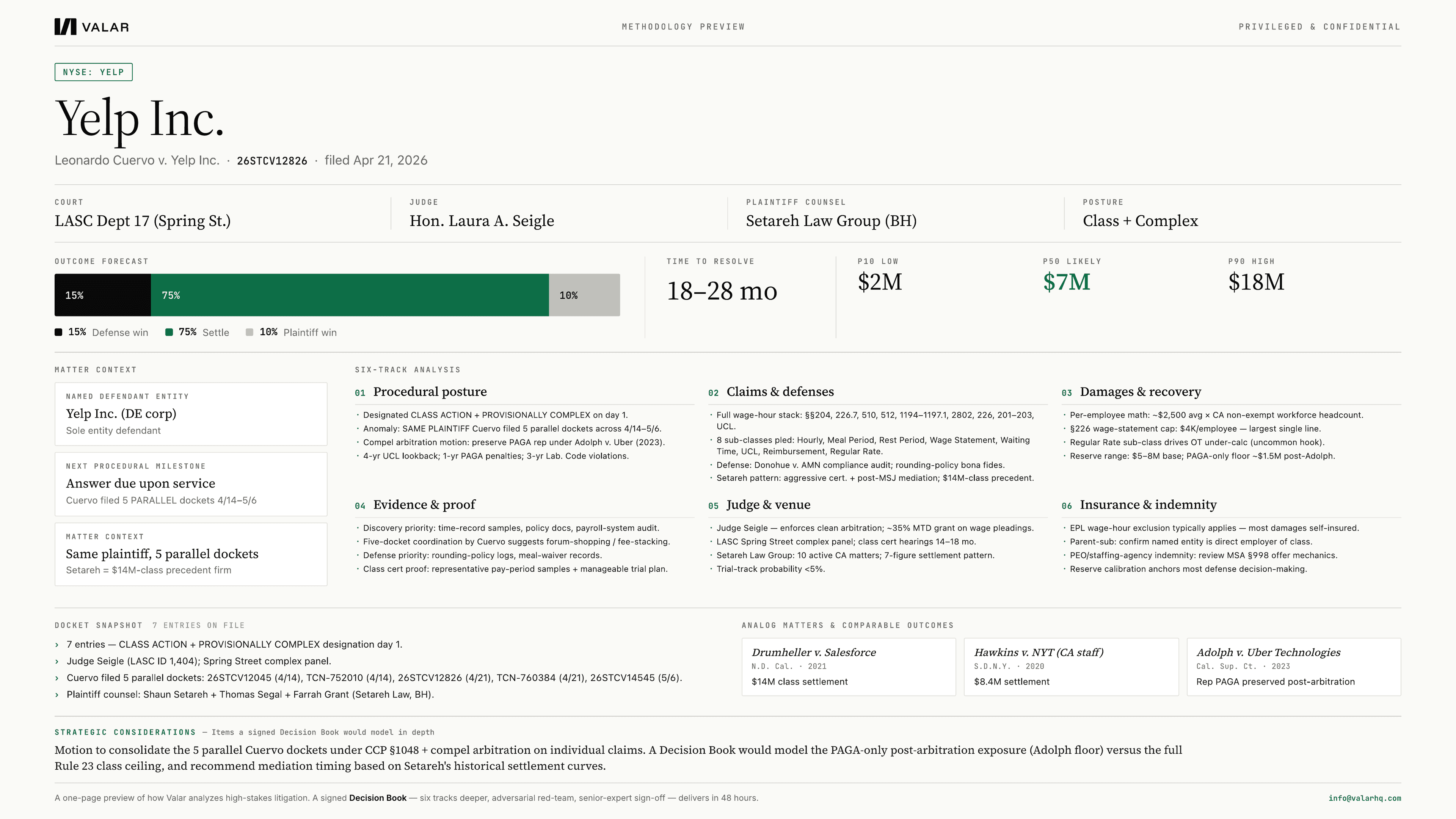This screenshot has width=1456, height=819.
Task: Select the gray 10% plaintiff win bar segment
Action: point(584,295)
